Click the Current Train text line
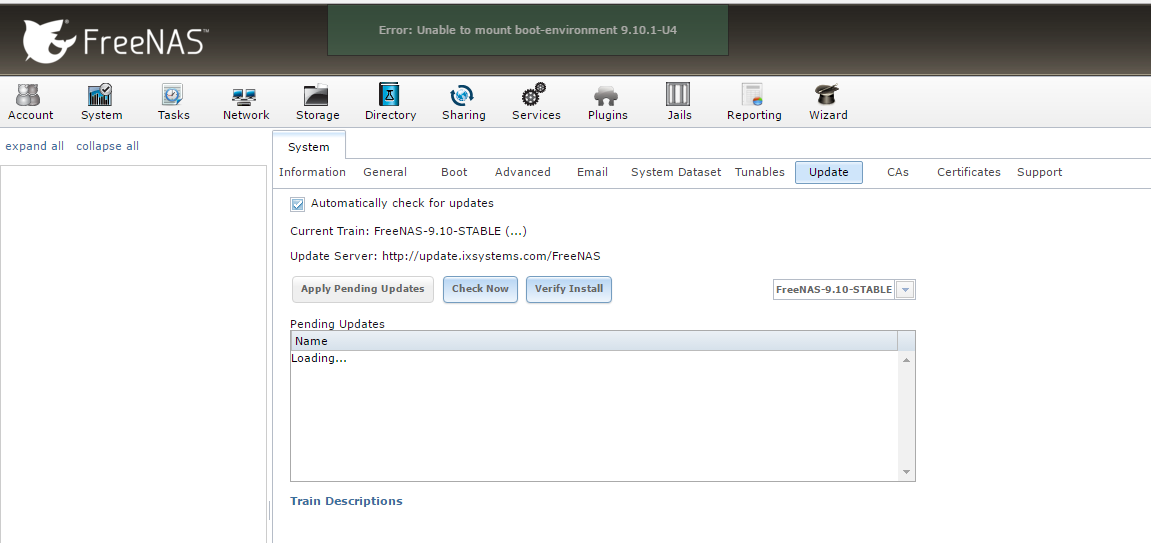Screen dimensions: 1151x543 click(x=408, y=231)
